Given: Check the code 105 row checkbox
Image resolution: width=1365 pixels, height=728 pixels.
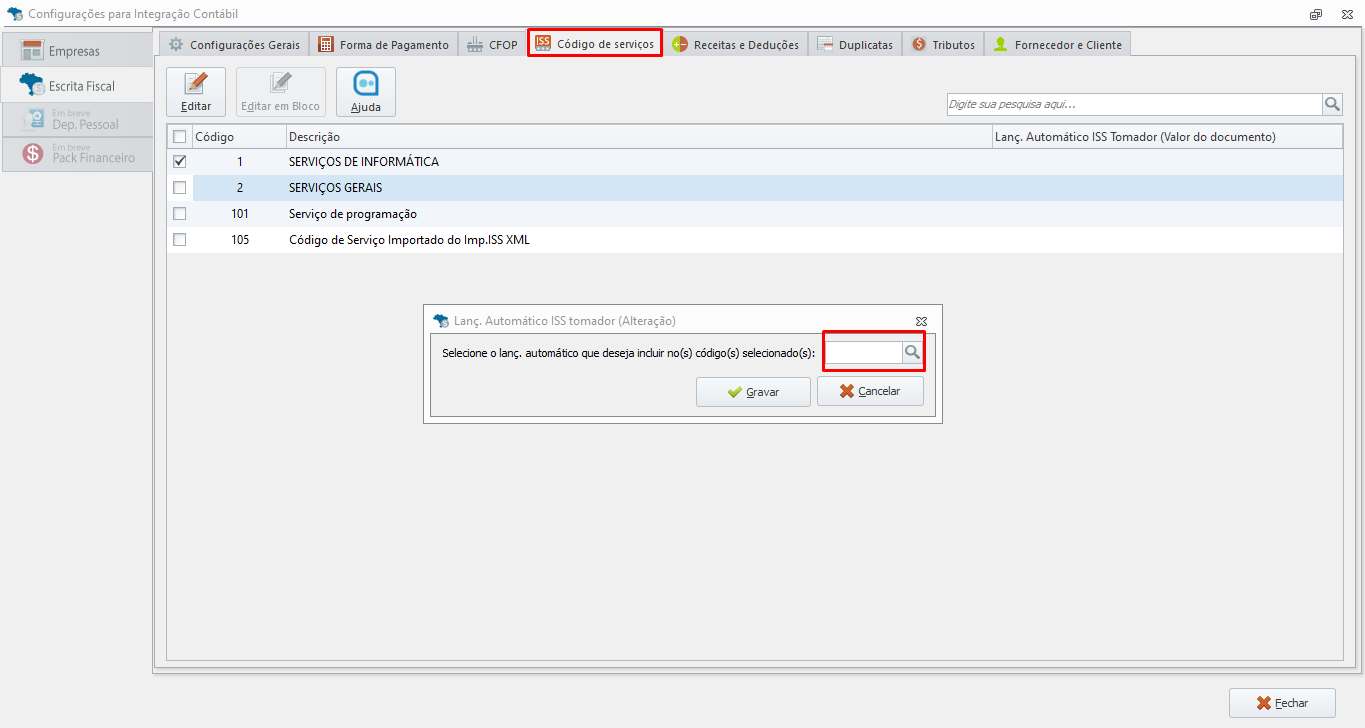Looking at the screenshot, I should click(180, 240).
